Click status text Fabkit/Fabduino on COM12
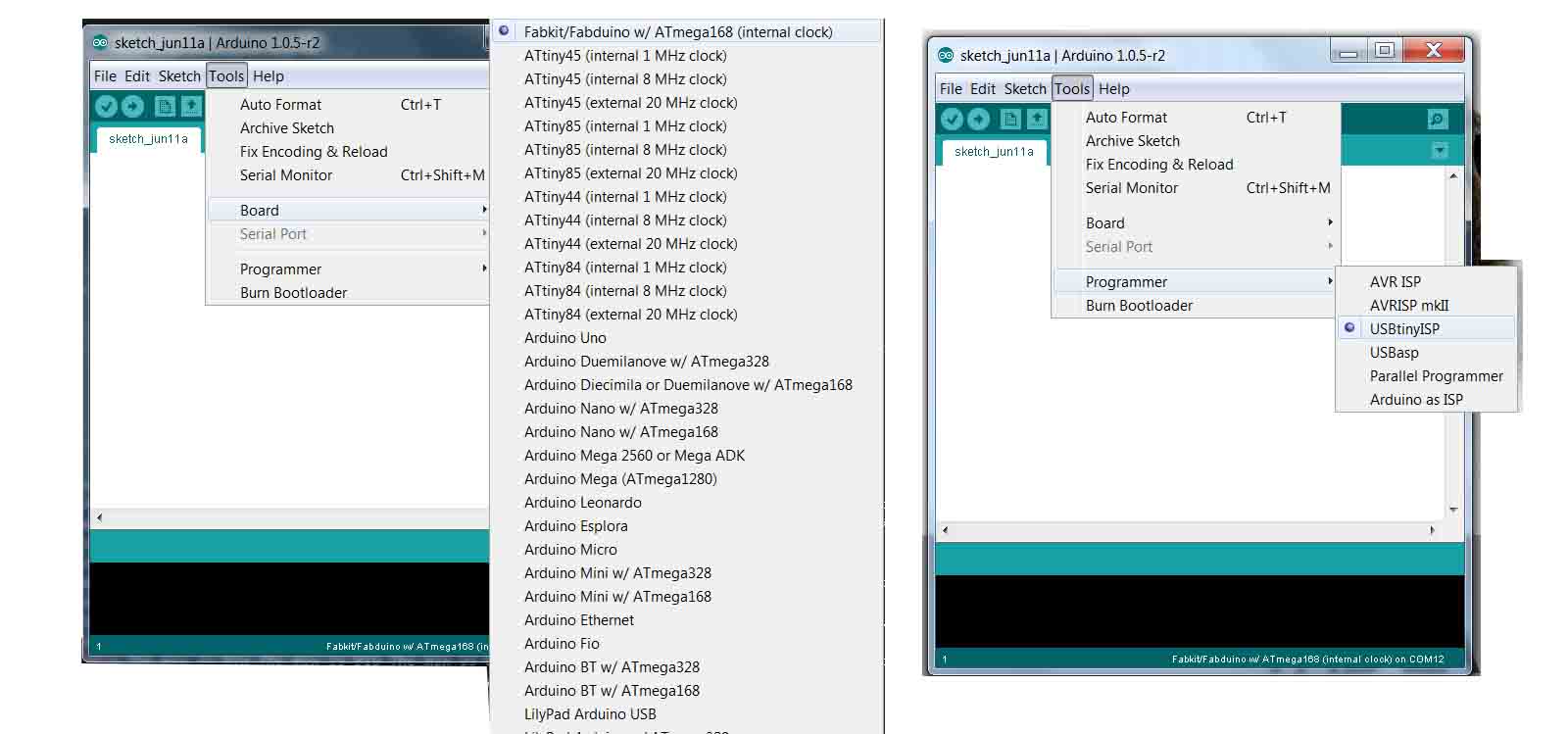The width and height of the screenshot is (1568, 734). 1307,659
